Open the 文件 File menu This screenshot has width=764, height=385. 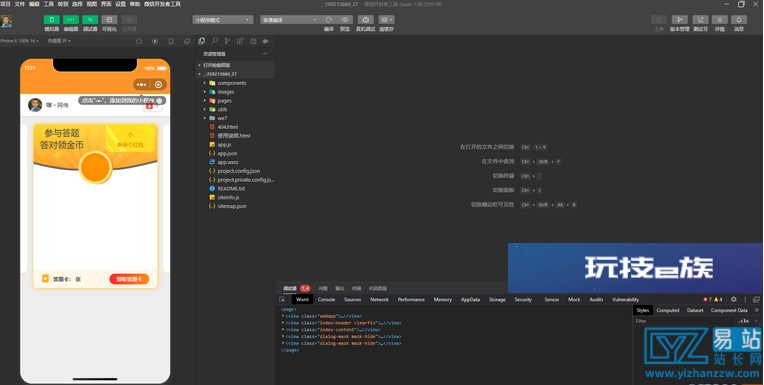[x=19, y=4]
